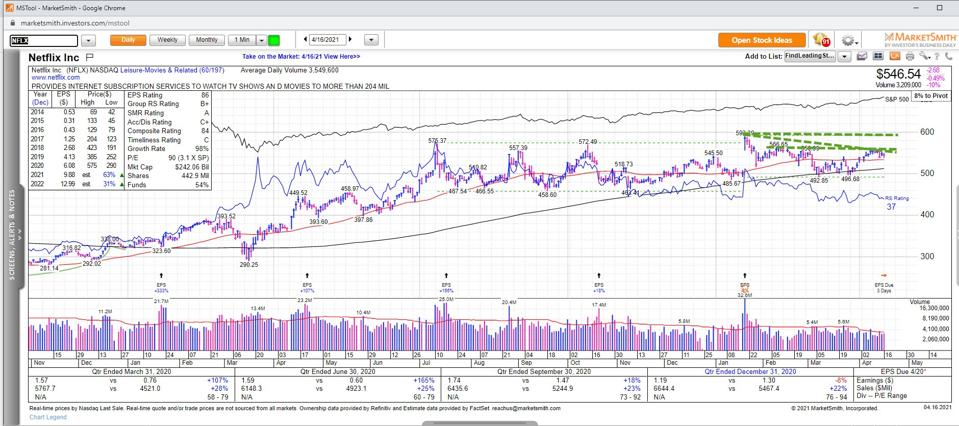Screen dimensions: 959x426
Task: Open the orange alerts notification icon
Action: coord(822,40)
